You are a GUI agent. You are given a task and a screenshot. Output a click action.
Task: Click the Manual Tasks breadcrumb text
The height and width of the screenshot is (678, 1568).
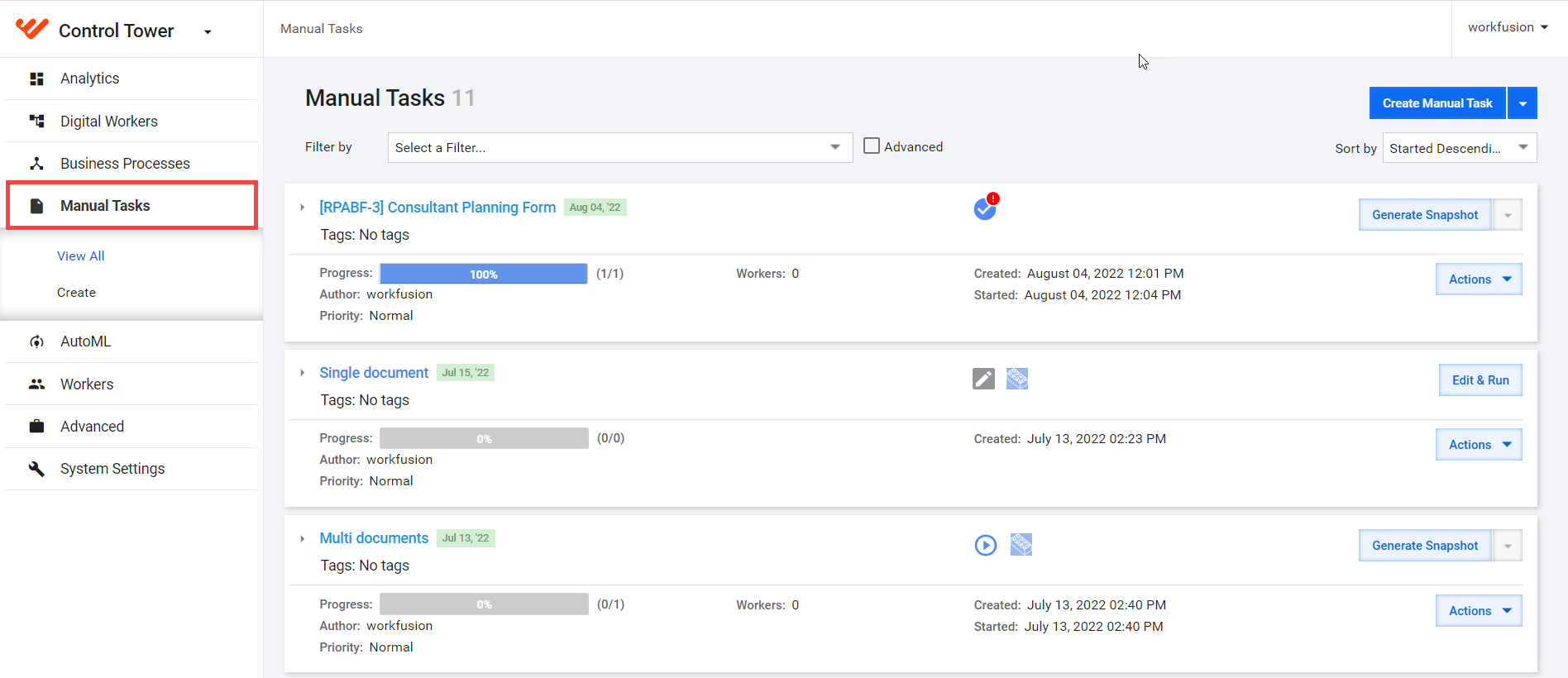[322, 29]
